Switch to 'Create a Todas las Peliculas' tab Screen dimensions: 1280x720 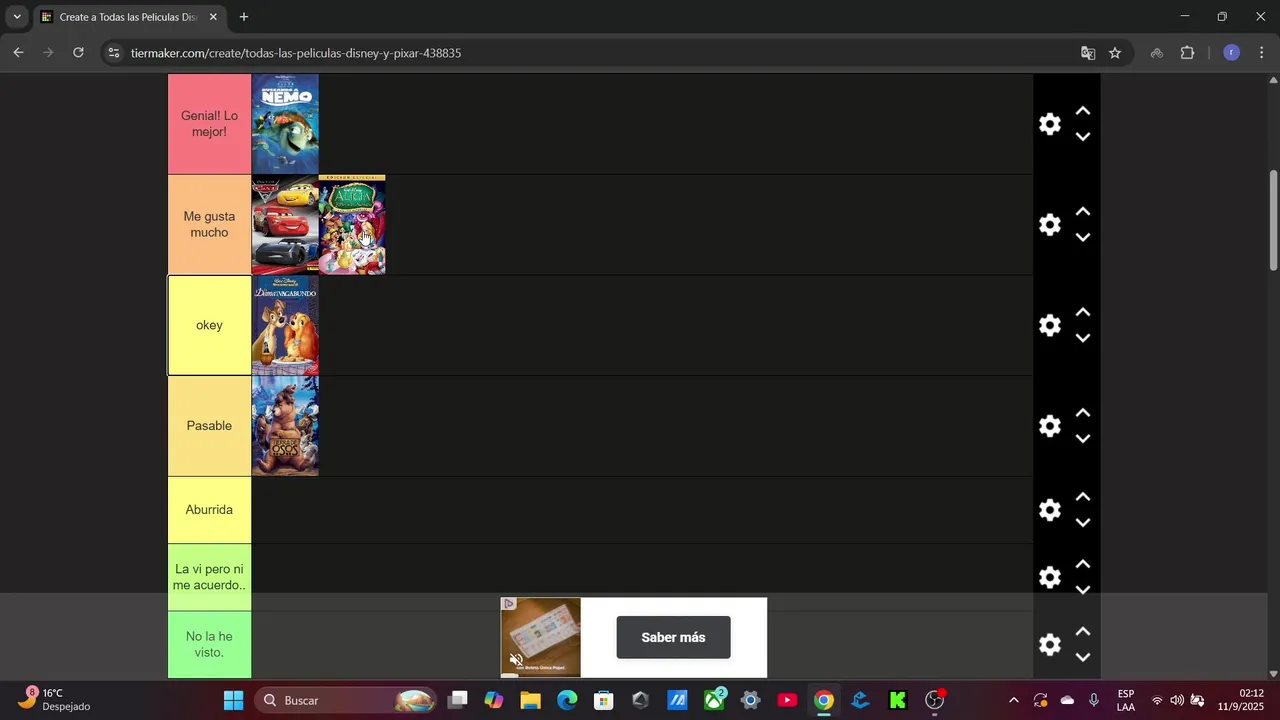point(128,17)
